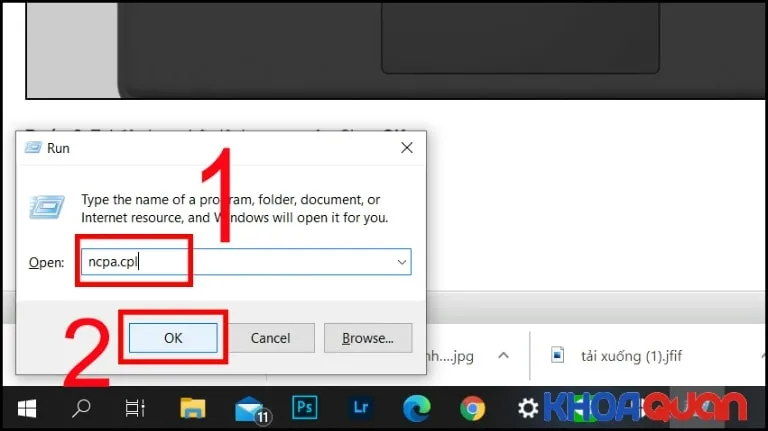Expand the Open combo box dropdown arrow
The height and width of the screenshot is (431, 768).
[x=401, y=262]
